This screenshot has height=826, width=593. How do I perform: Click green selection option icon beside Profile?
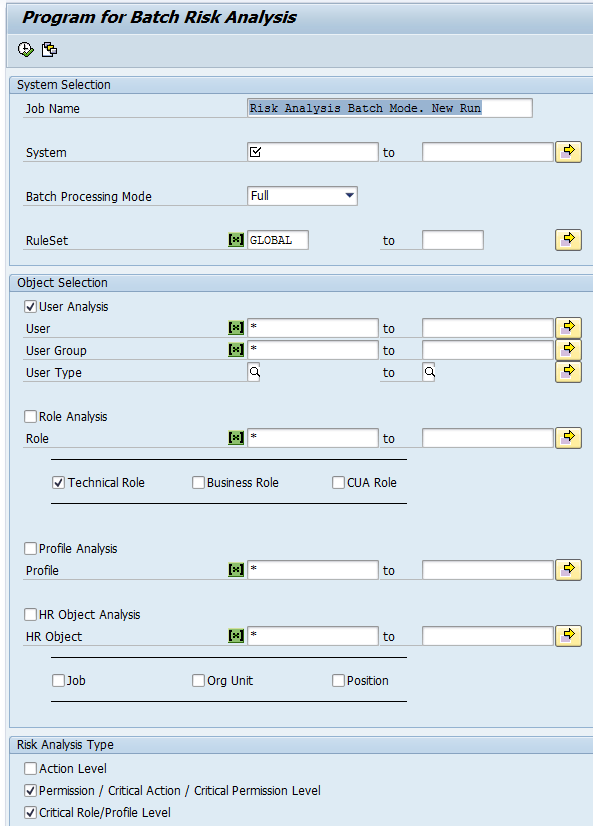coord(236,570)
